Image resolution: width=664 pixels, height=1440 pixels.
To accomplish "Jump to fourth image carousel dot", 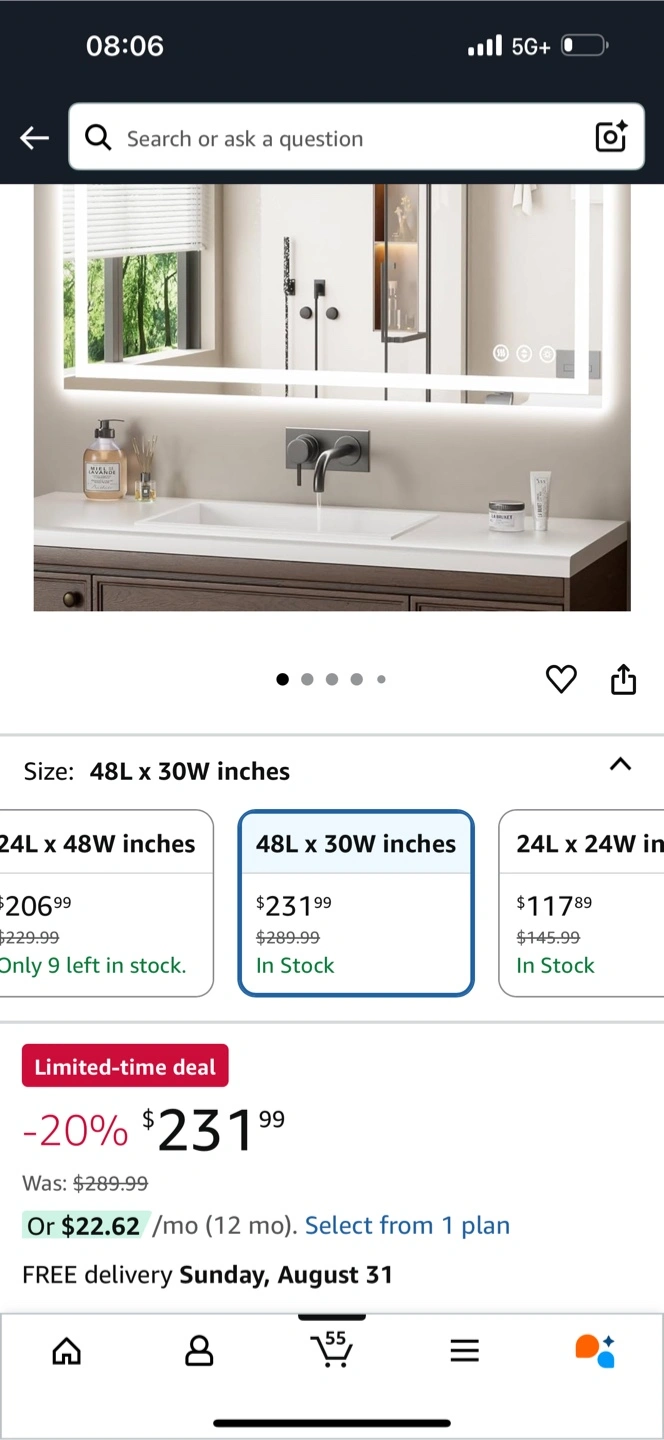I will coord(356,679).
